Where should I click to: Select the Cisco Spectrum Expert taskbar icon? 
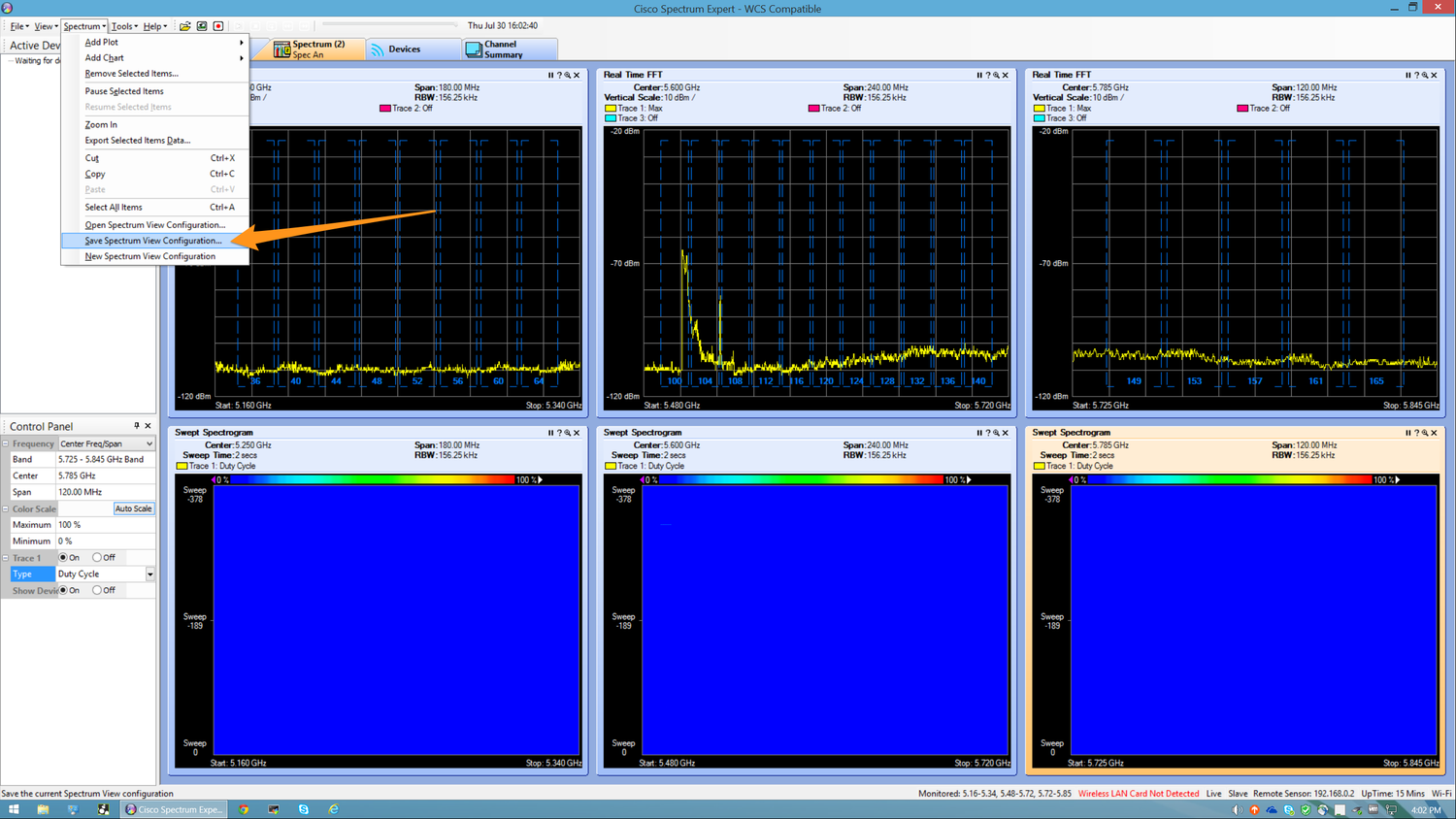click(173, 808)
